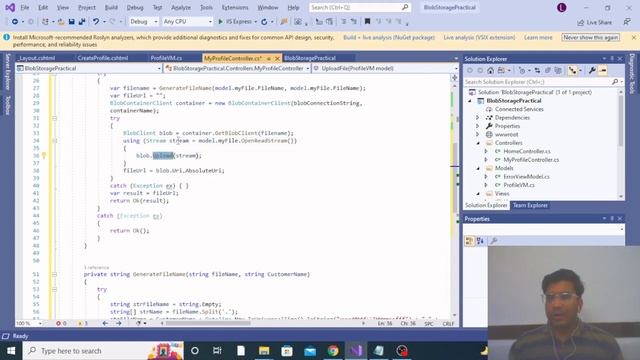Image resolution: width=640 pixels, height=360 pixels.
Task: Collapse the GenerateFileName method on line 51
Action: point(54,274)
